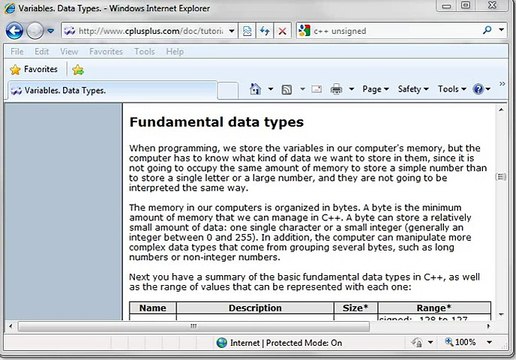Open the Favorites menu in the menu bar

click(106, 51)
